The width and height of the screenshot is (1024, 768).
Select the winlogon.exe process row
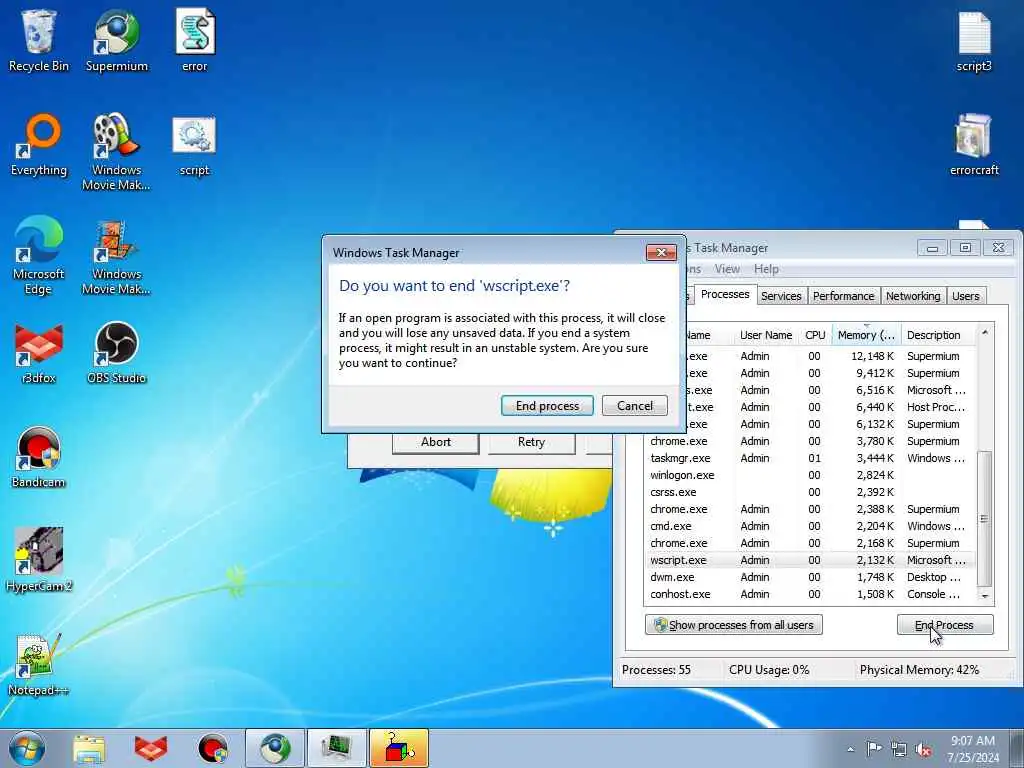point(810,475)
